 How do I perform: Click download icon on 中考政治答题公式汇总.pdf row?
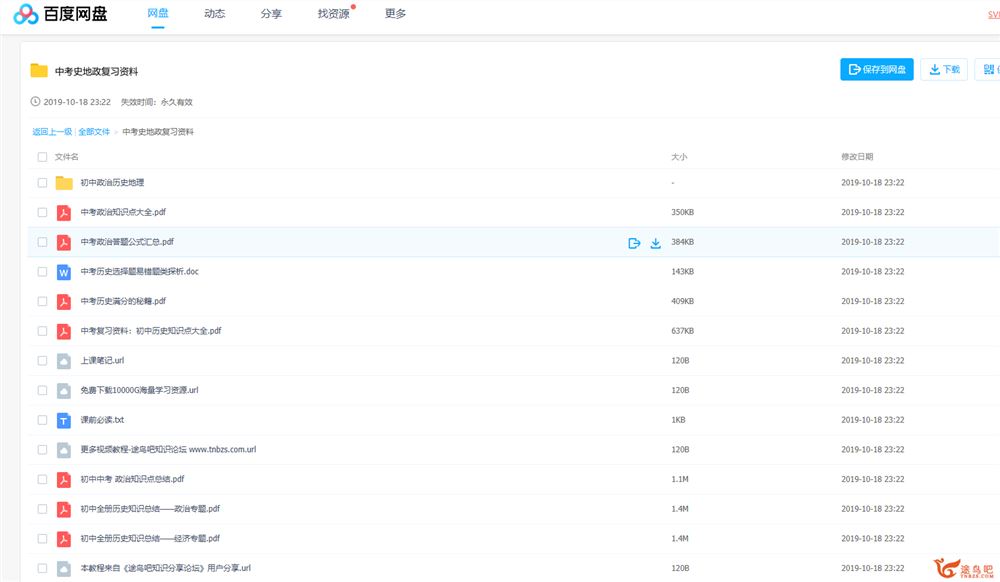coord(656,243)
